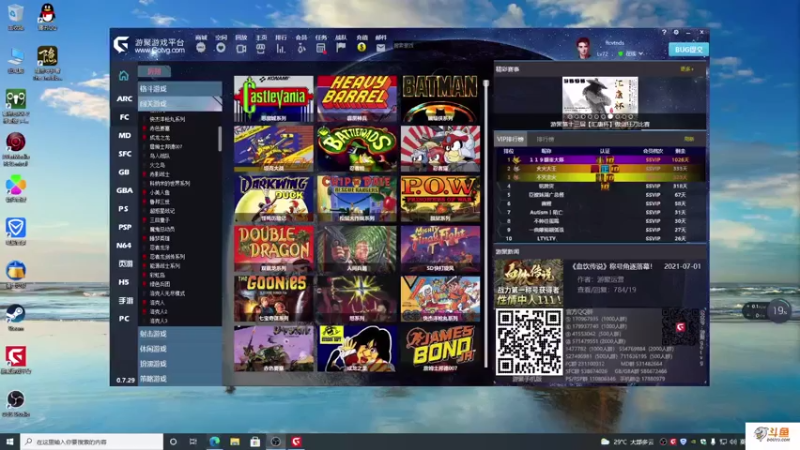Select the SFC platform tab
Image resolution: width=800 pixels, height=450 pixels.
coord(124,154)
